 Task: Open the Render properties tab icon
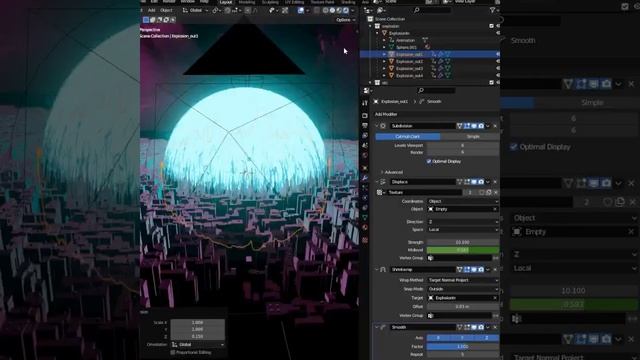coord(365,116)
